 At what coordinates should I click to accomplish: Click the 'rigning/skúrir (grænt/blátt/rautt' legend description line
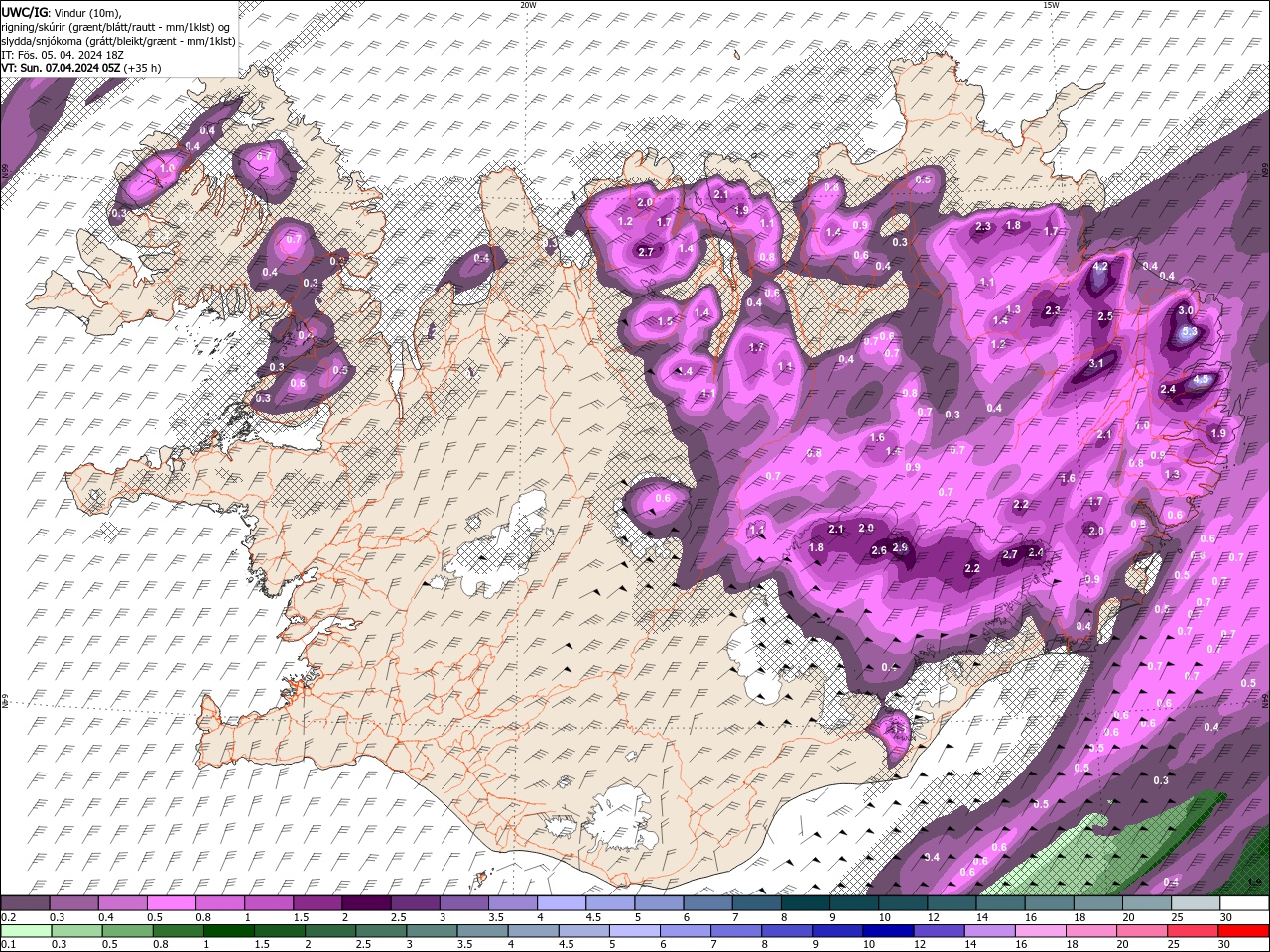tap(117, 26)
